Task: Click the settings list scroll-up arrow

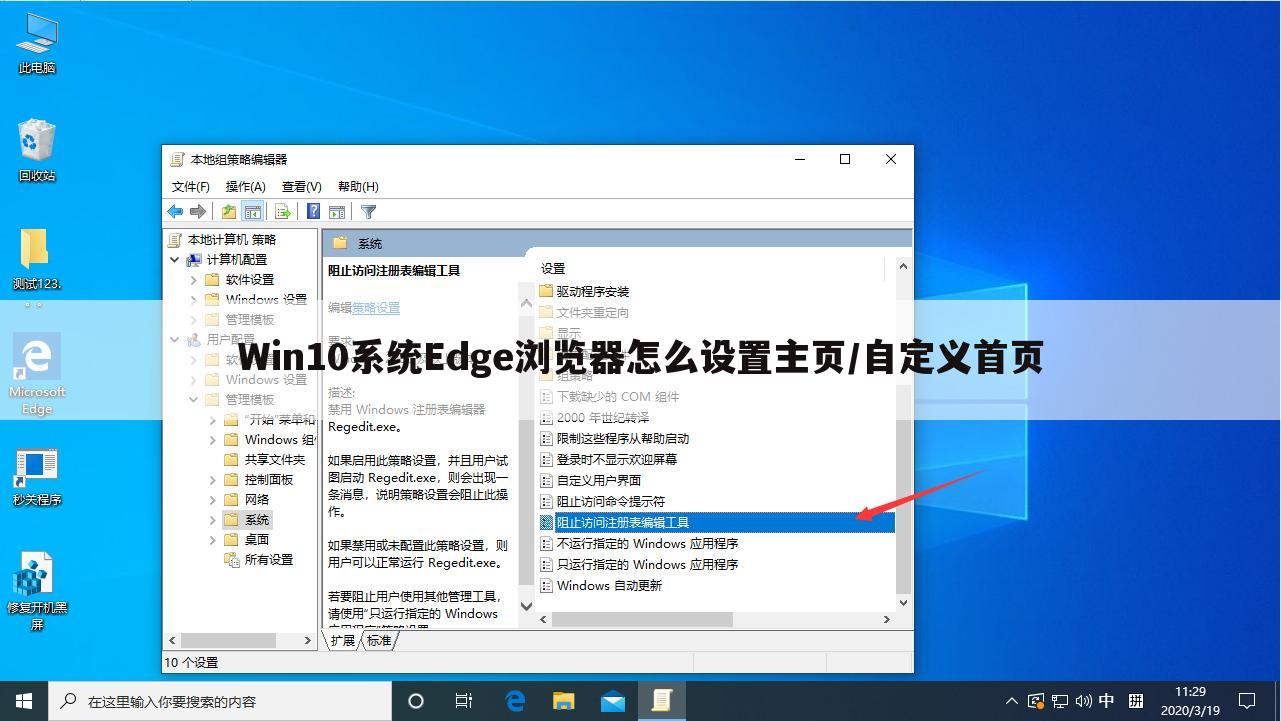Action: pos(903,266)
